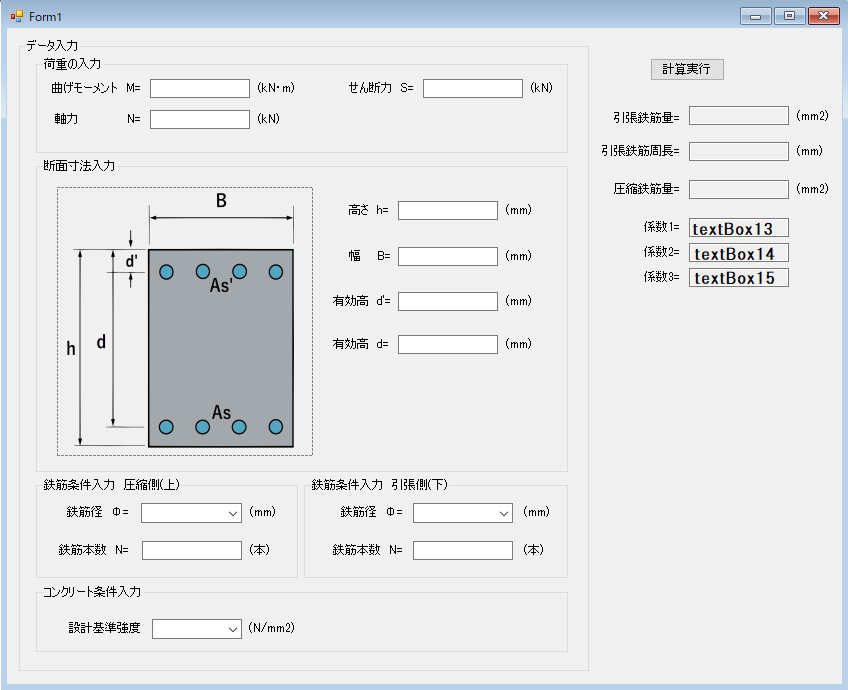Click the 引張鉄筋周長= label

640,151
